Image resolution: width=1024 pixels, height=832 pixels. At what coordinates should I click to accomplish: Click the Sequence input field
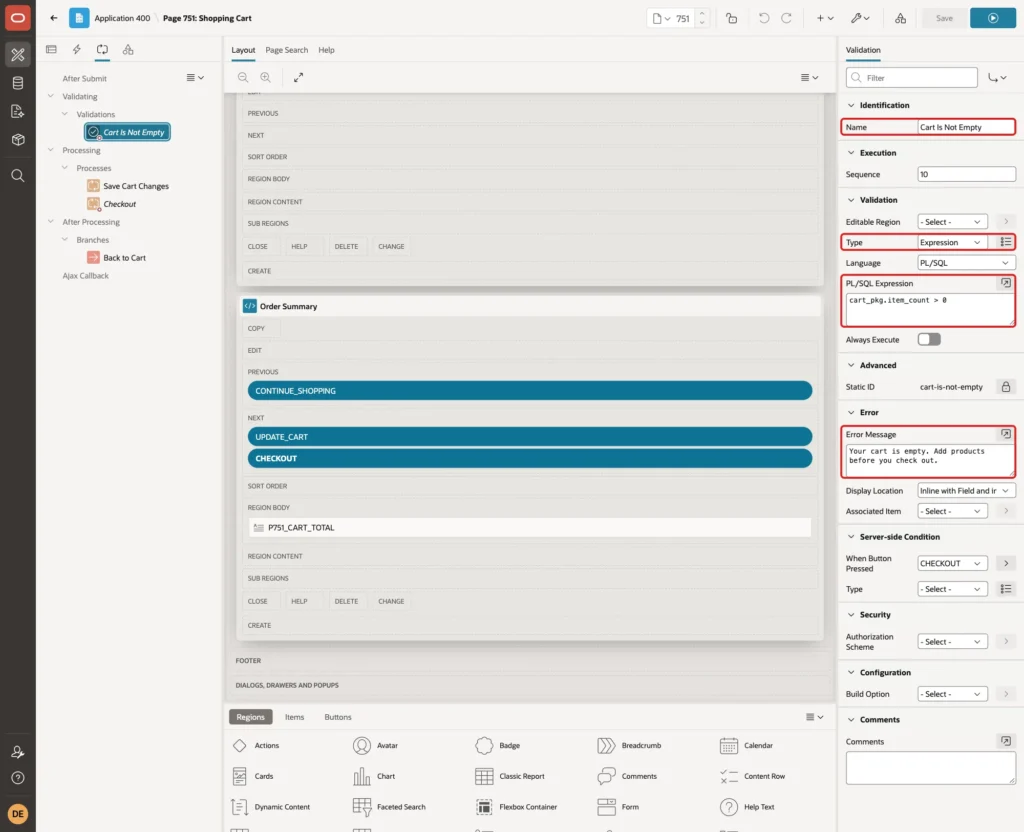coord(967,174)
